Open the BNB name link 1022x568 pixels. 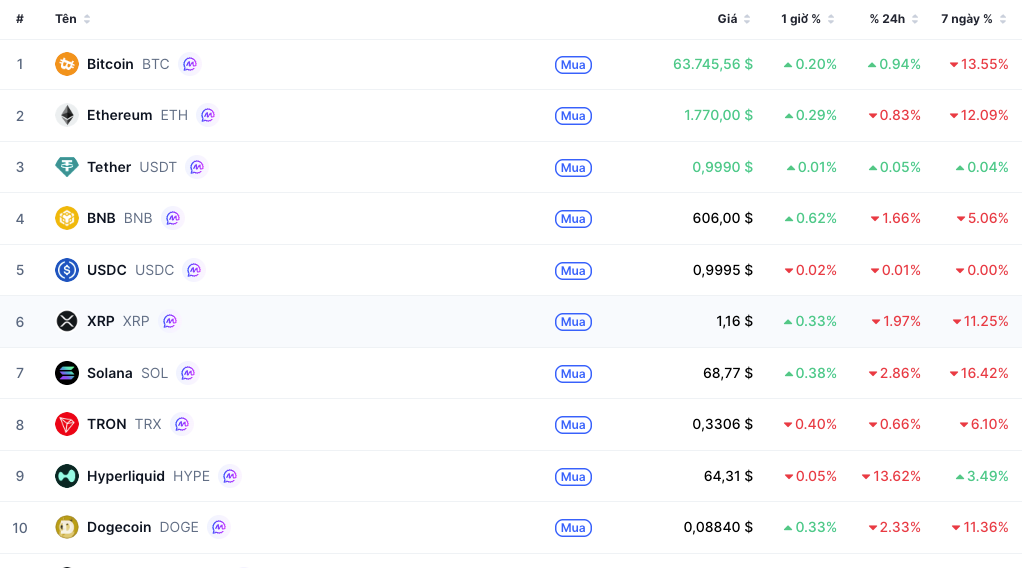tap(101, 218)
